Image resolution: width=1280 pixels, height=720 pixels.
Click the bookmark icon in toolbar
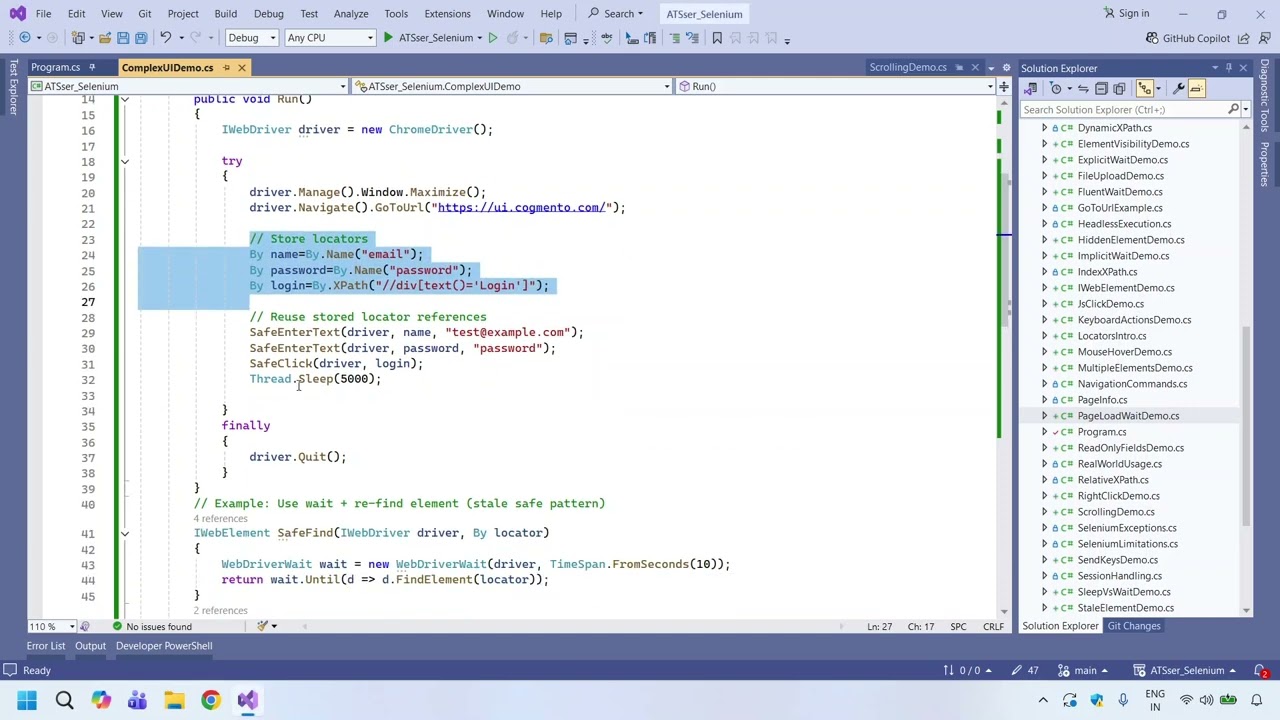point(717,38)
